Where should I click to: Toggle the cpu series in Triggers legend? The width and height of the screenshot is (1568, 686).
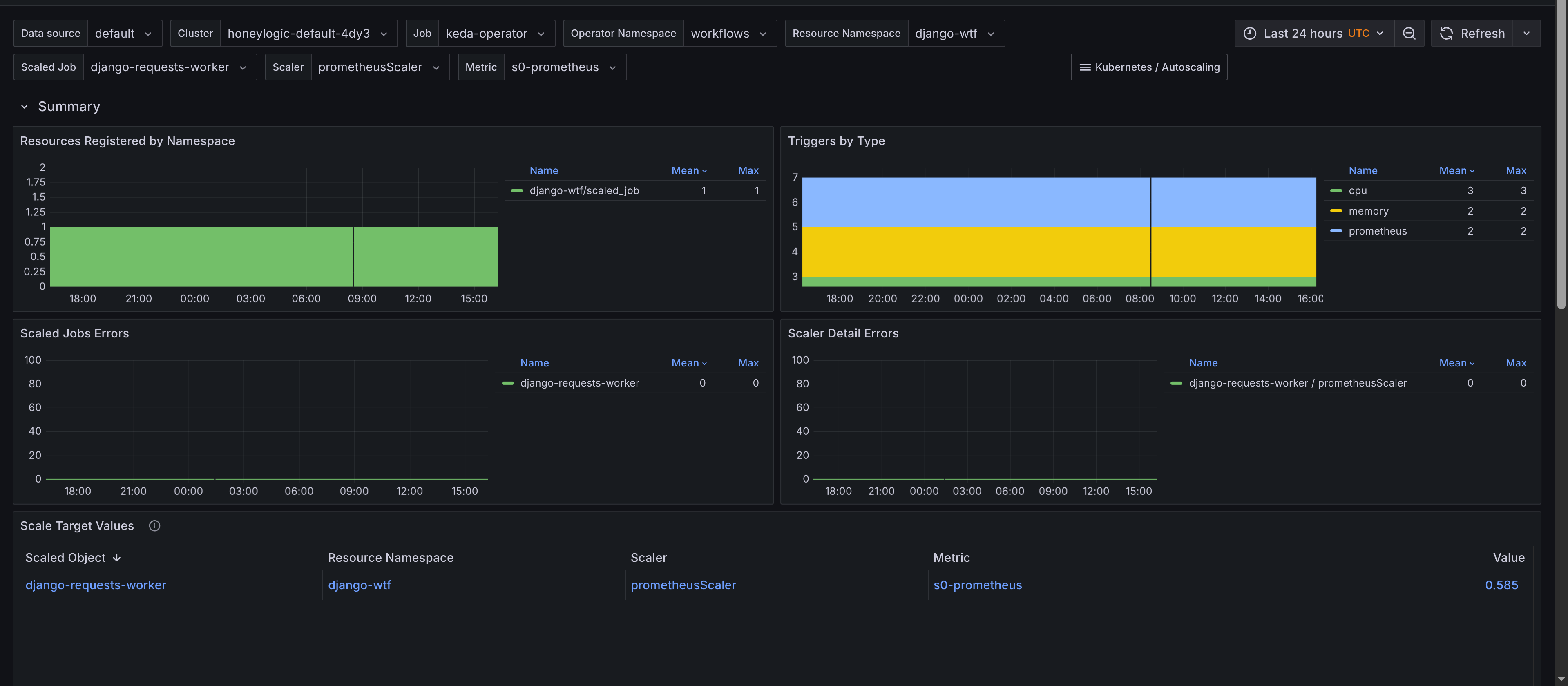coord(1357,190)
